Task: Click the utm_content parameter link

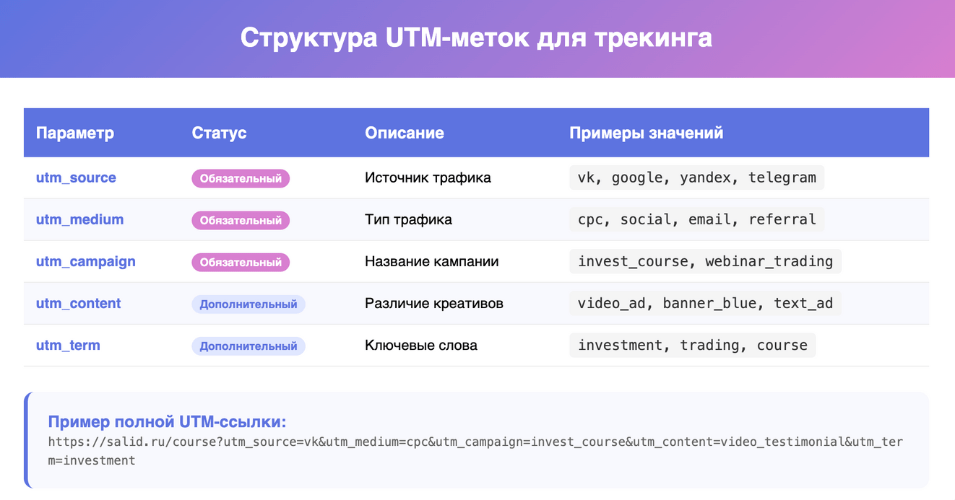Action: pos(78,304)
